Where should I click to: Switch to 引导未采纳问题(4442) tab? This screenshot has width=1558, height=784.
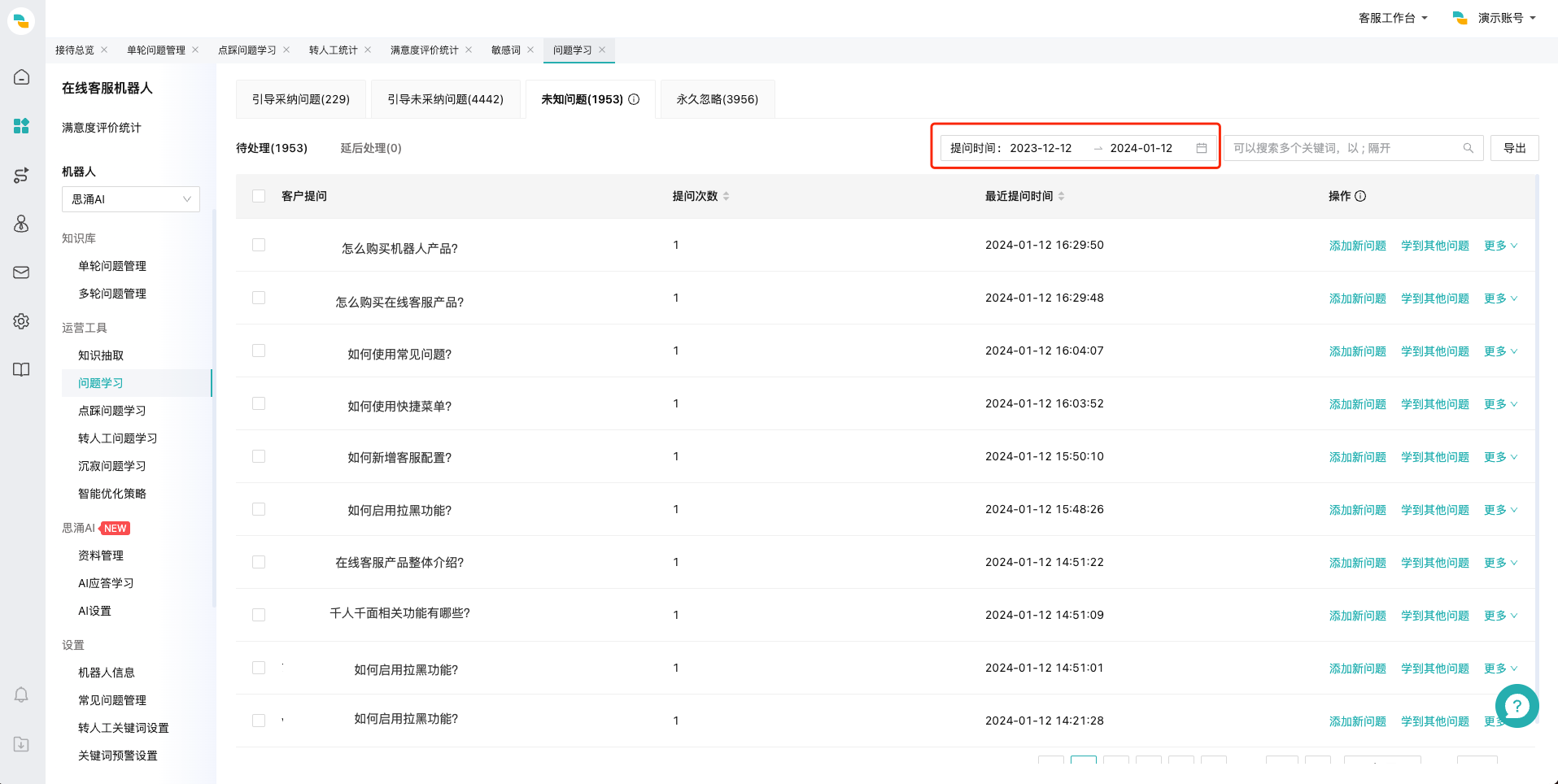coord(446,99)
